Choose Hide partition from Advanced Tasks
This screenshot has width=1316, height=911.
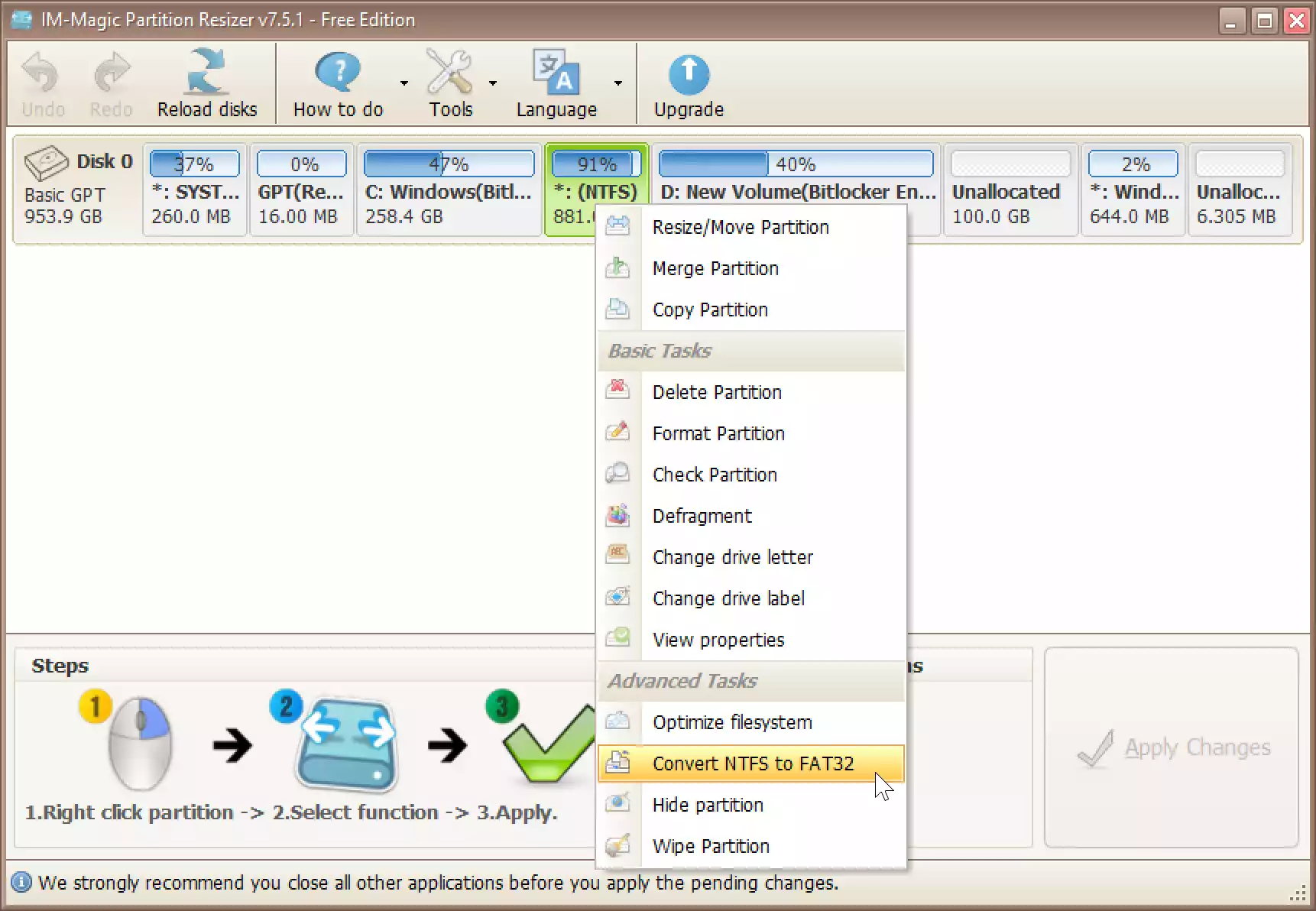click(707, 805)
